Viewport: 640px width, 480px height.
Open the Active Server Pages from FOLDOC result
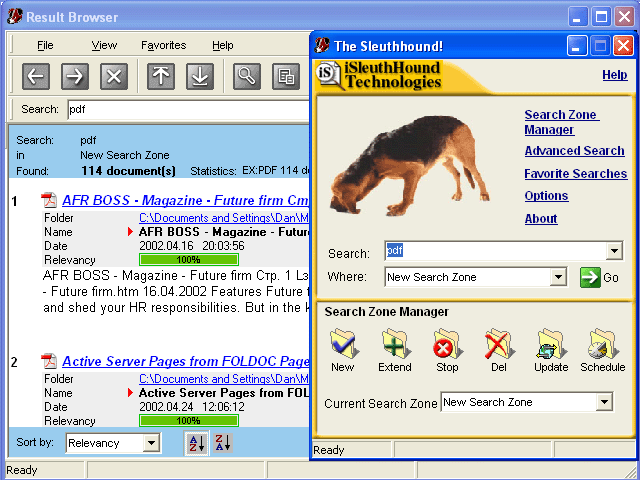point(186,361)
